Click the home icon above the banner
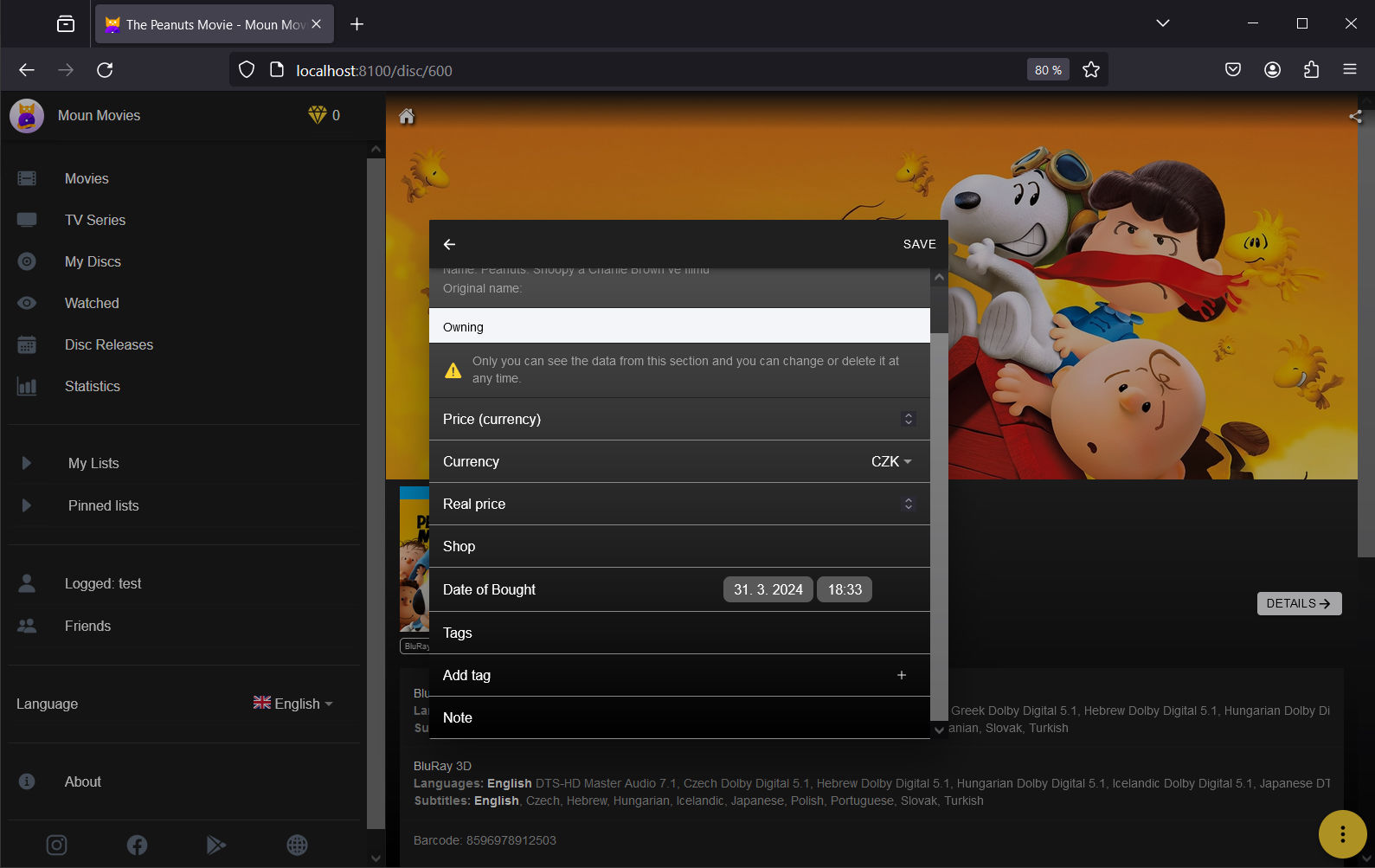This screenshot has height=868, width=1375. [406, 116]
